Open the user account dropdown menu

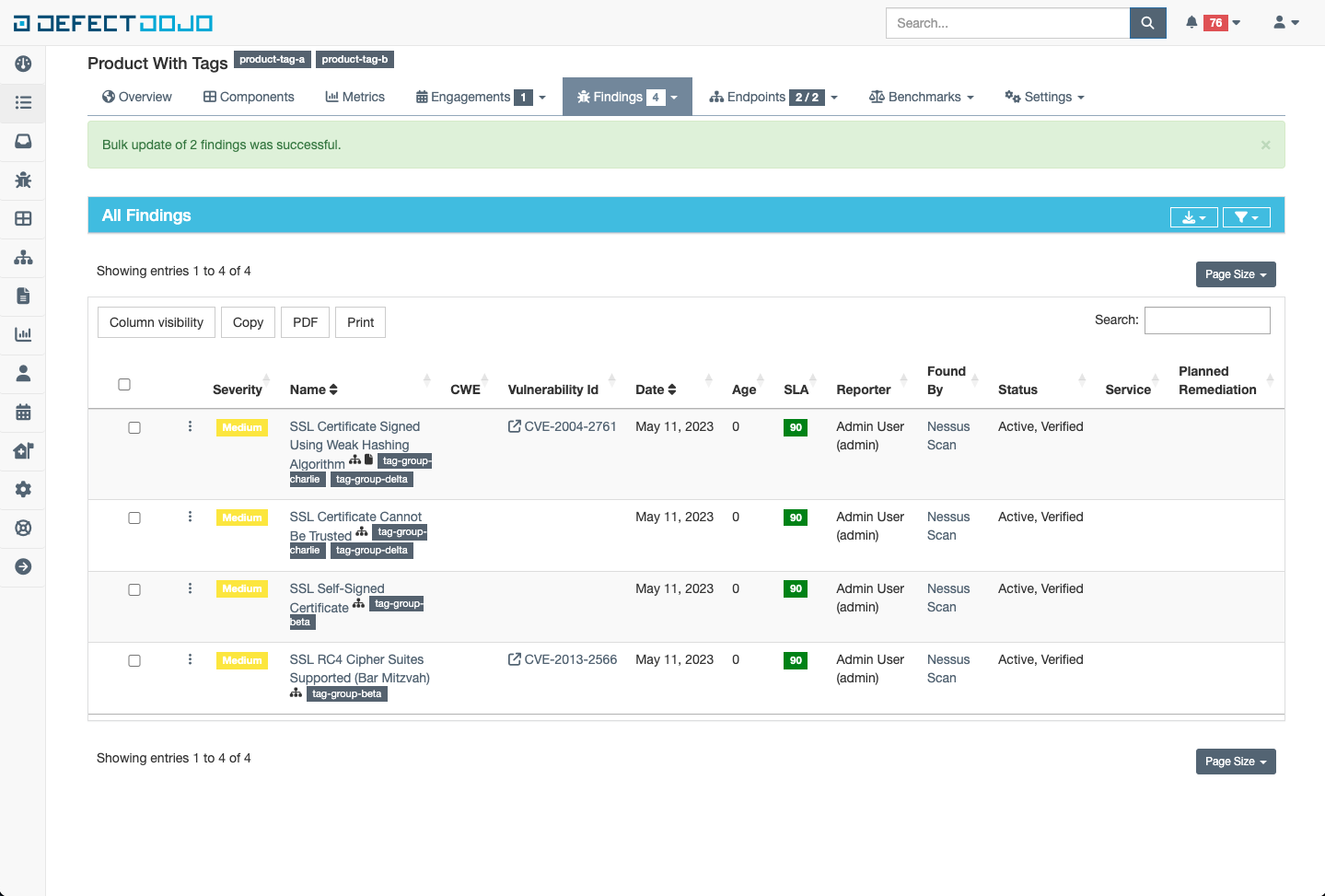(x=1285, y=23)
